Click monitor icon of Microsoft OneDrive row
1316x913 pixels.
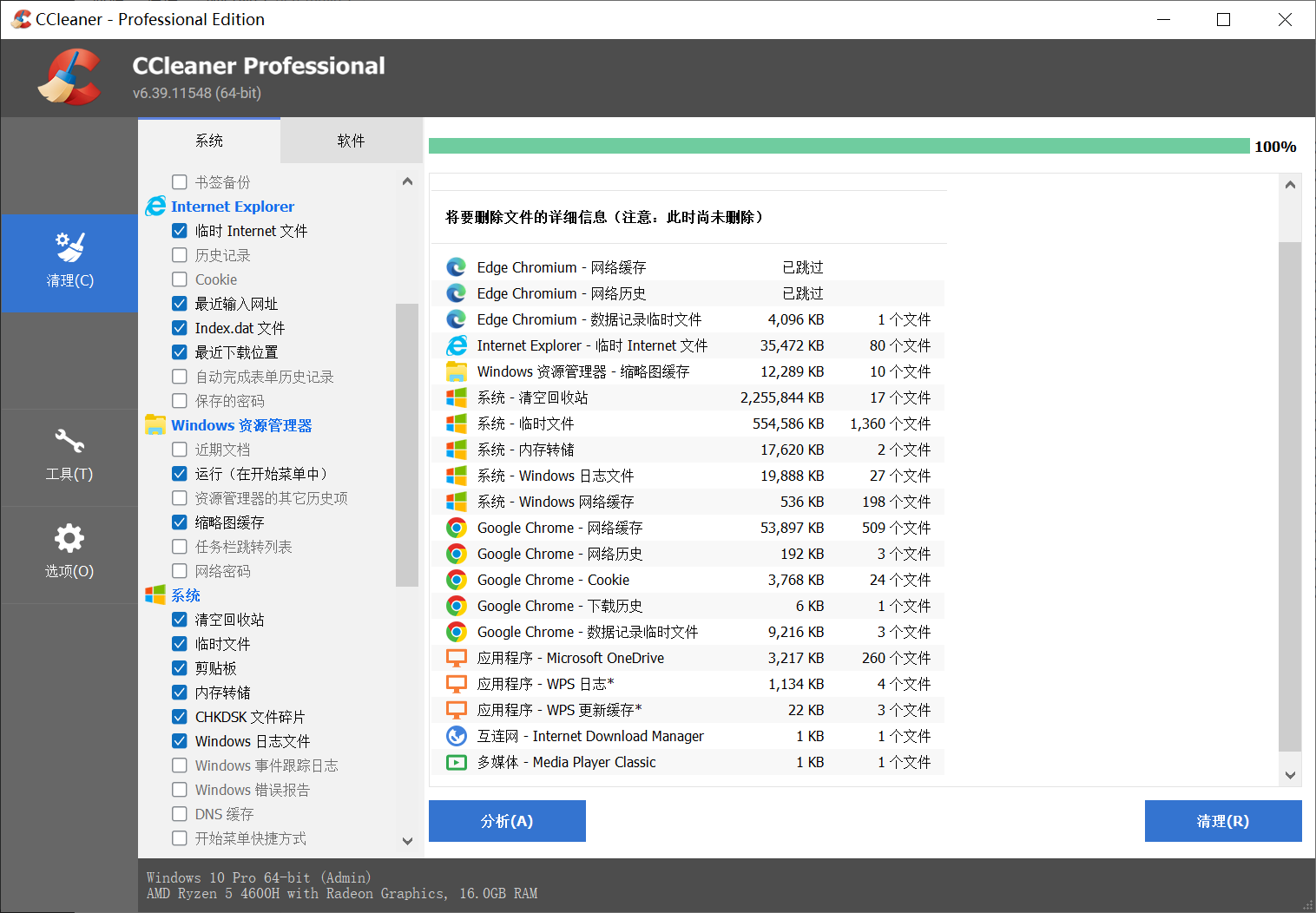(457, 658)
